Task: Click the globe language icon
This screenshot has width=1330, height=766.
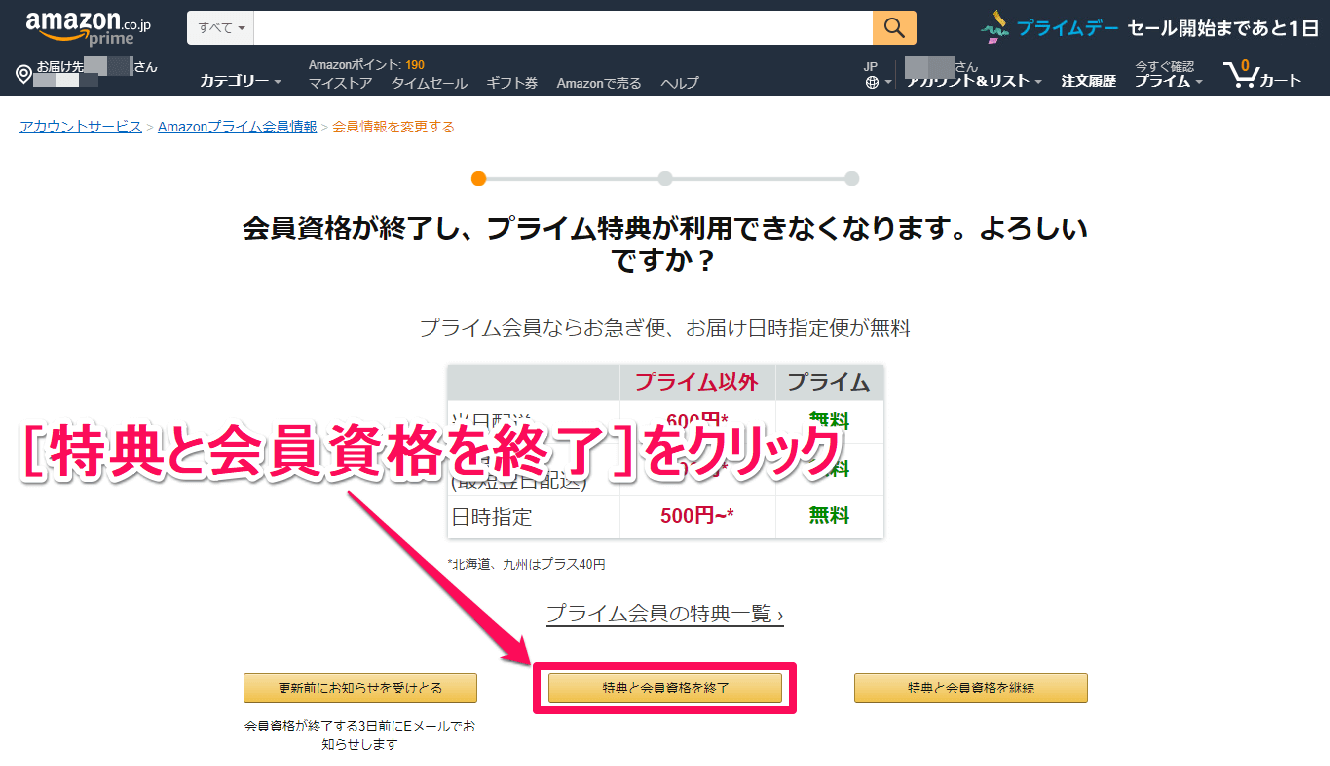Action: 872,83
